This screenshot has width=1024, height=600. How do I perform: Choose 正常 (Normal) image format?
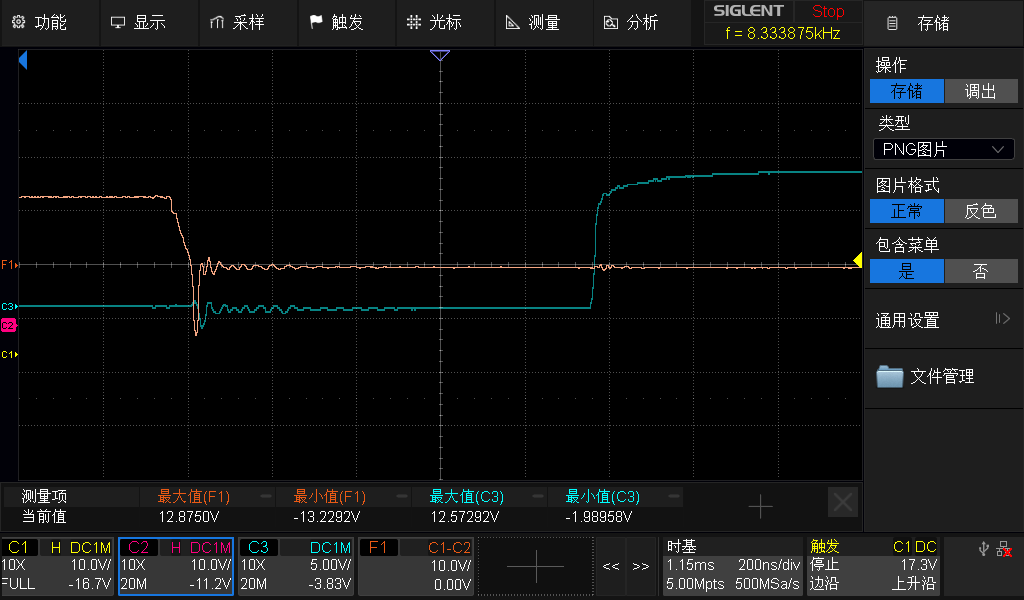click(906, 212)
